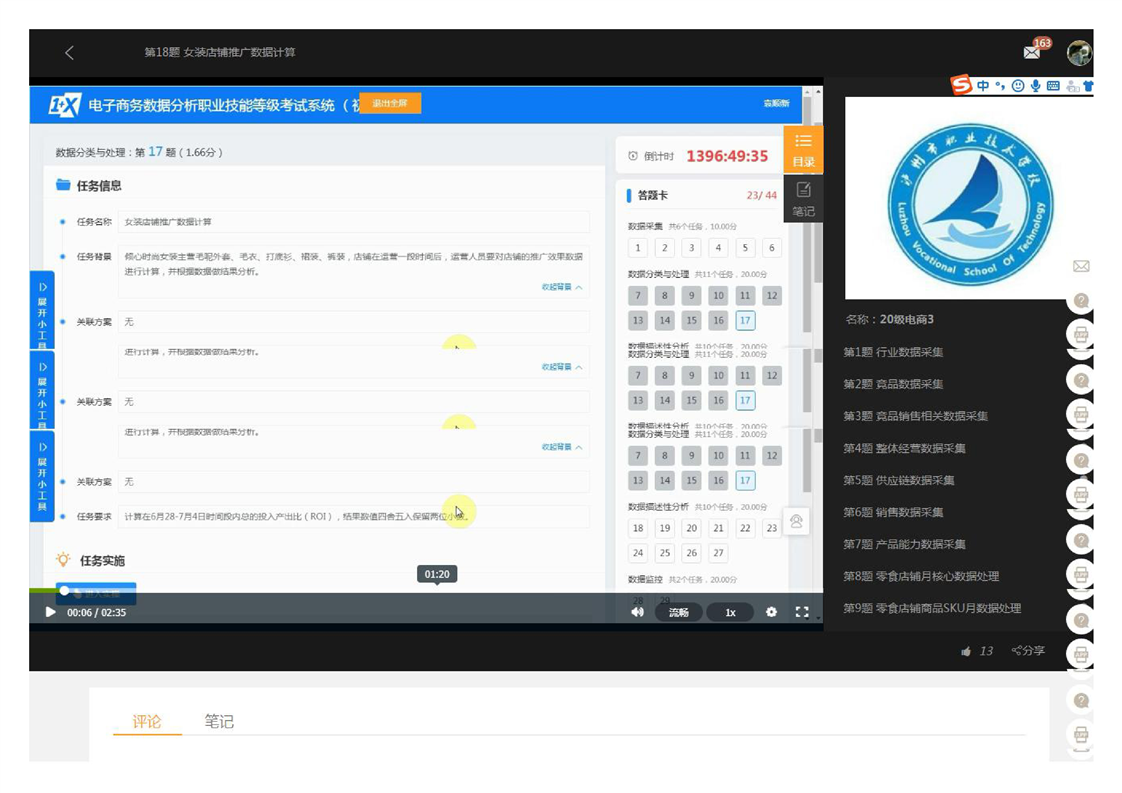This screenshot has width=1122, height=793.
Task: Mute the video volume speaker
Action: (x=637, y=612)
